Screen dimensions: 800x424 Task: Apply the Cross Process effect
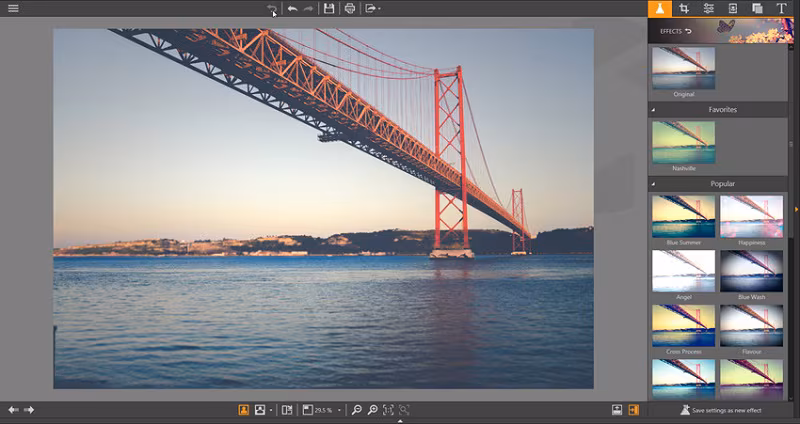click(683, 326)
